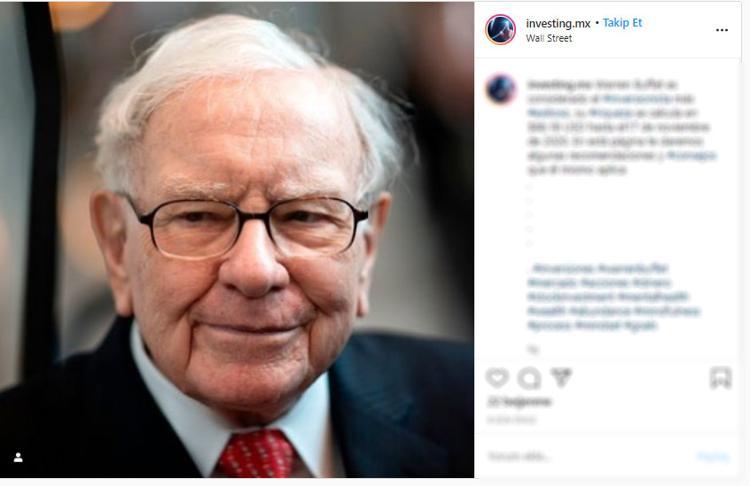Share the post using the paper-plane icon

[x=561, y=377]
